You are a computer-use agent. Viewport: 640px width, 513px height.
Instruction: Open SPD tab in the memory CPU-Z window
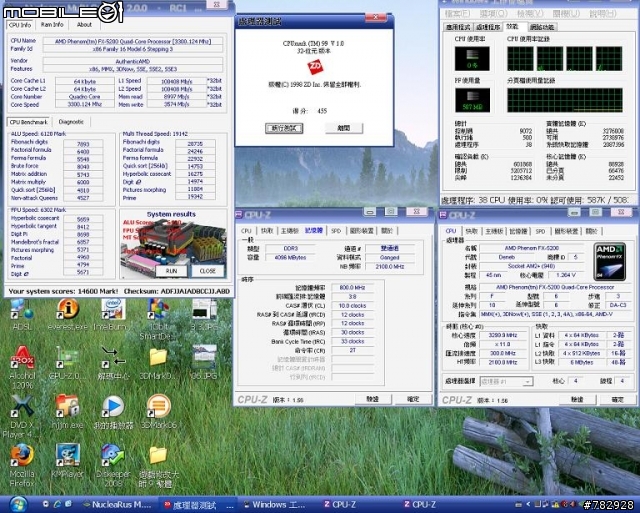[336, 231]
